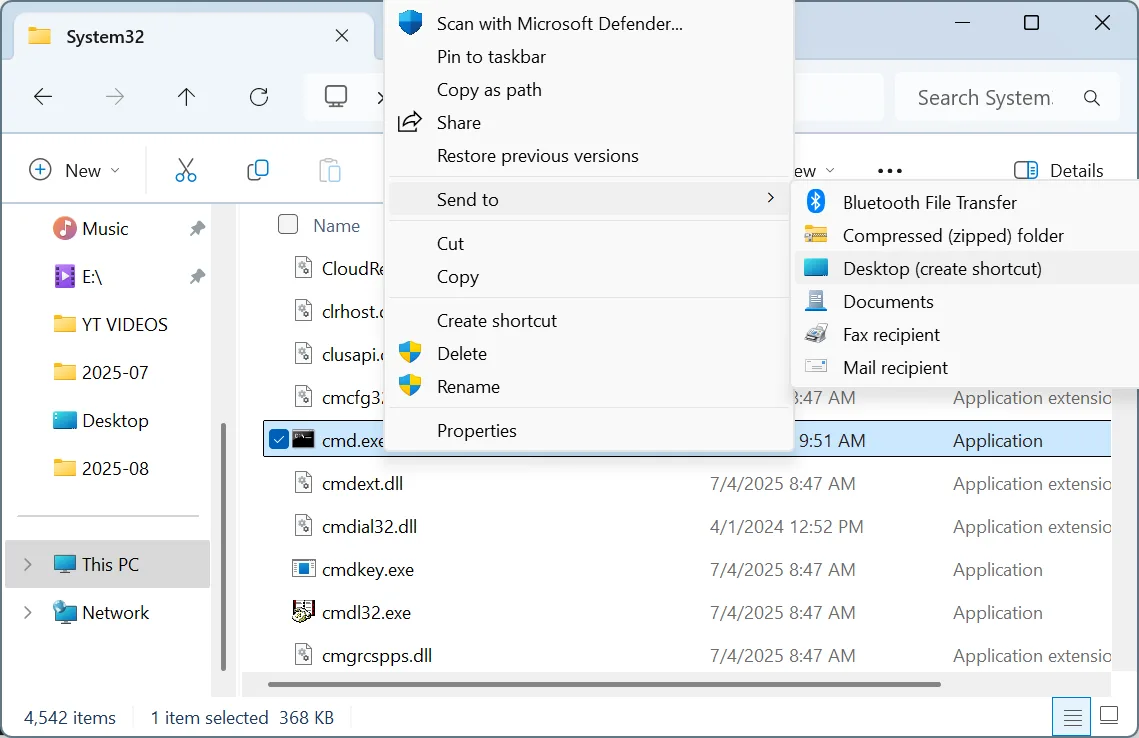The width and height of the screenshot is (1139, 738).
Task: Toggle the Details pane
Action: (x=1059, y=171)
